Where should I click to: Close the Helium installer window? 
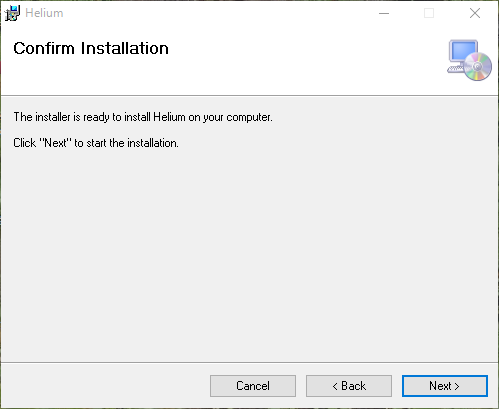click(x=475, y=13)
